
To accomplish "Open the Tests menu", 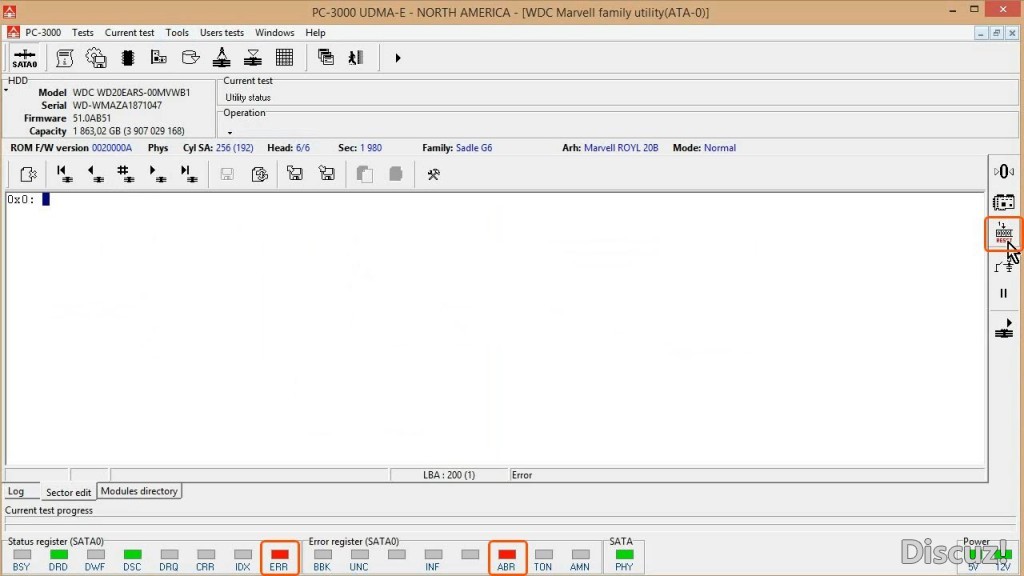I will tap(82, 33).
